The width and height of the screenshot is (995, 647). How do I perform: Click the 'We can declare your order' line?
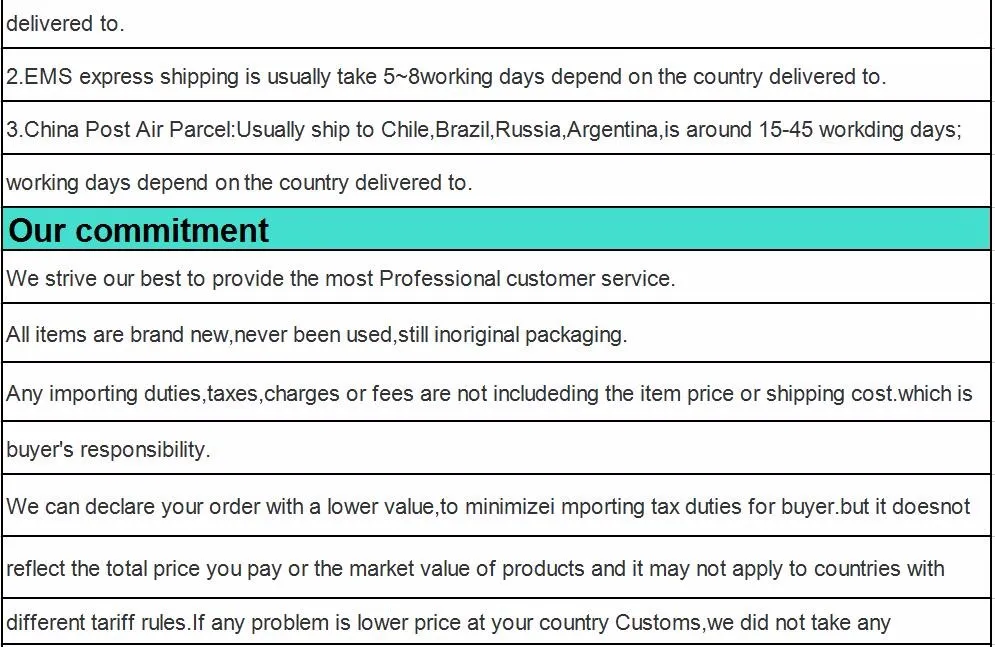pos(488,506)
